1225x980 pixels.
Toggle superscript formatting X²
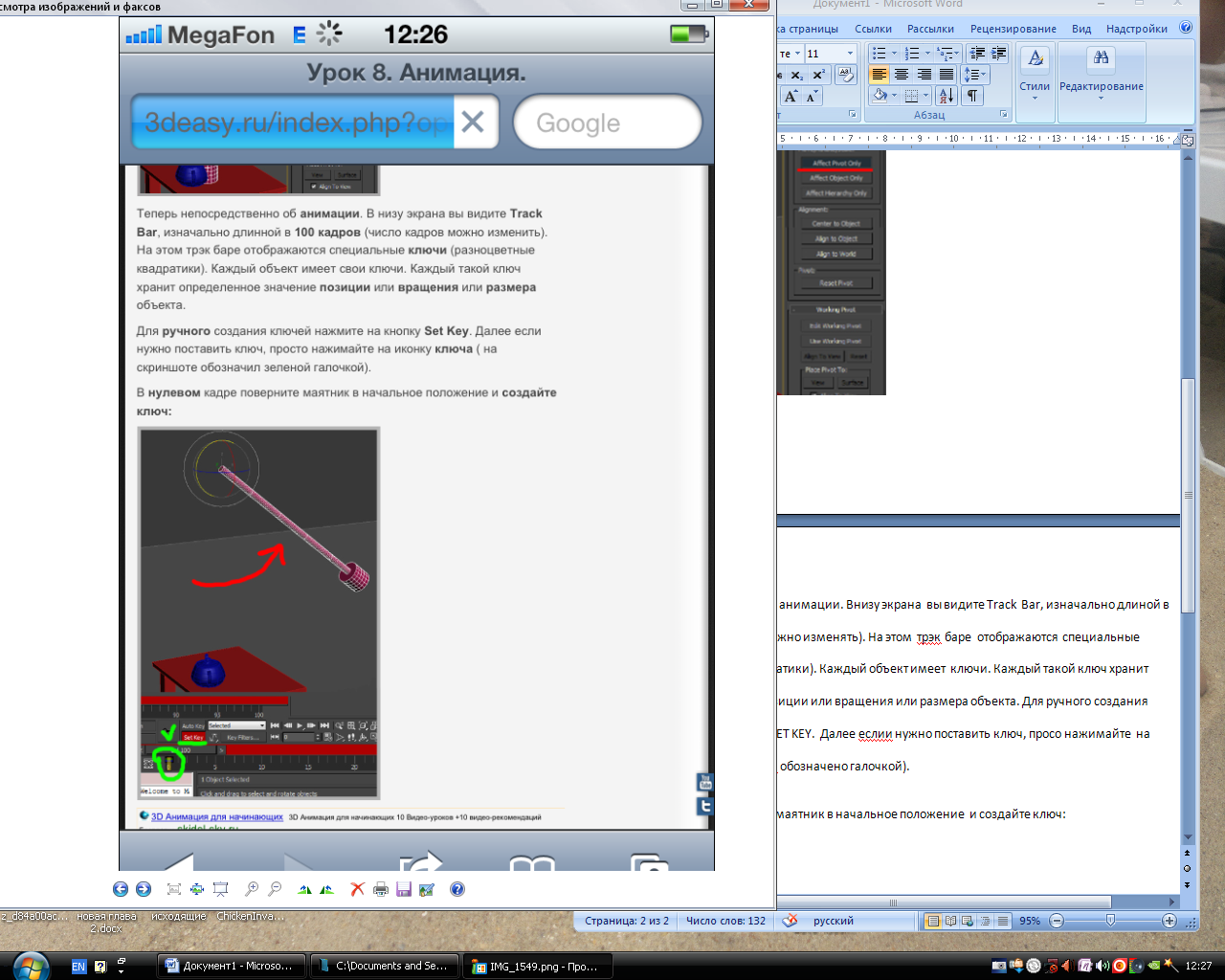click(818, 75)
